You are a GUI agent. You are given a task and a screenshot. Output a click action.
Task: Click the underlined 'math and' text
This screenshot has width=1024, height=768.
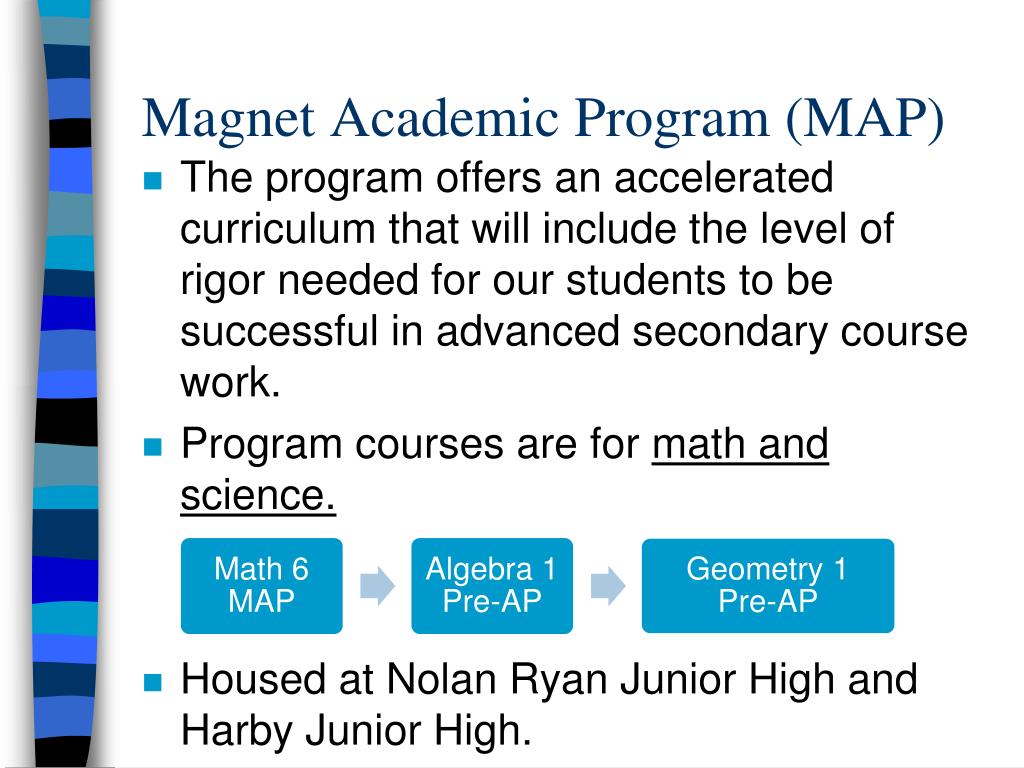point(740,445)
